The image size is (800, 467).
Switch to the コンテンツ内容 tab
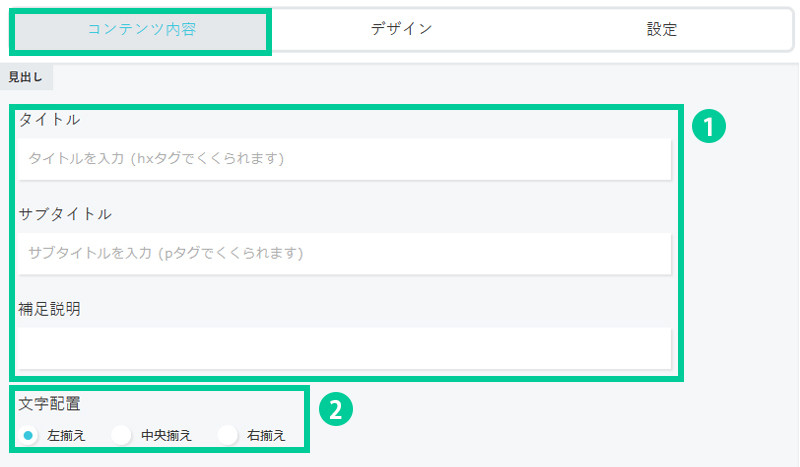[x=141, y=29]
